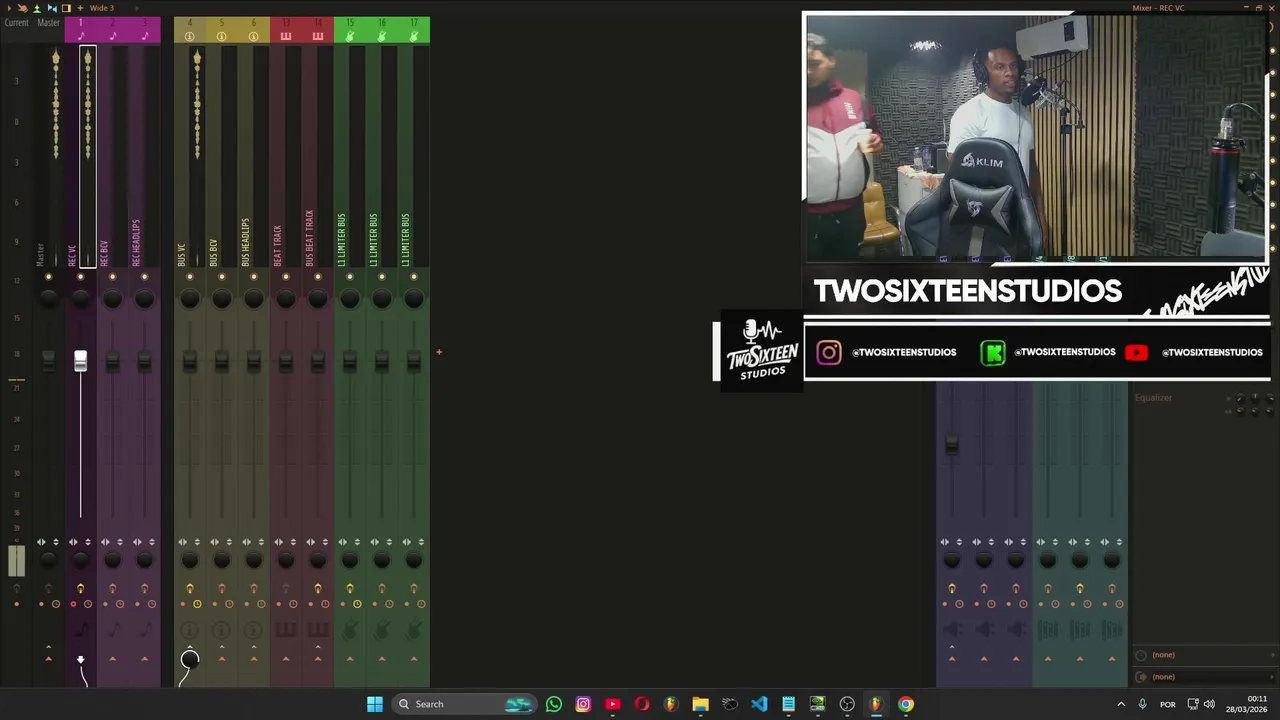The width and height of the screenshot is (1280, 720).
Task: Click the routing arrow on track 17 L1 LIMITER BUS
Action: coord(414,658)
